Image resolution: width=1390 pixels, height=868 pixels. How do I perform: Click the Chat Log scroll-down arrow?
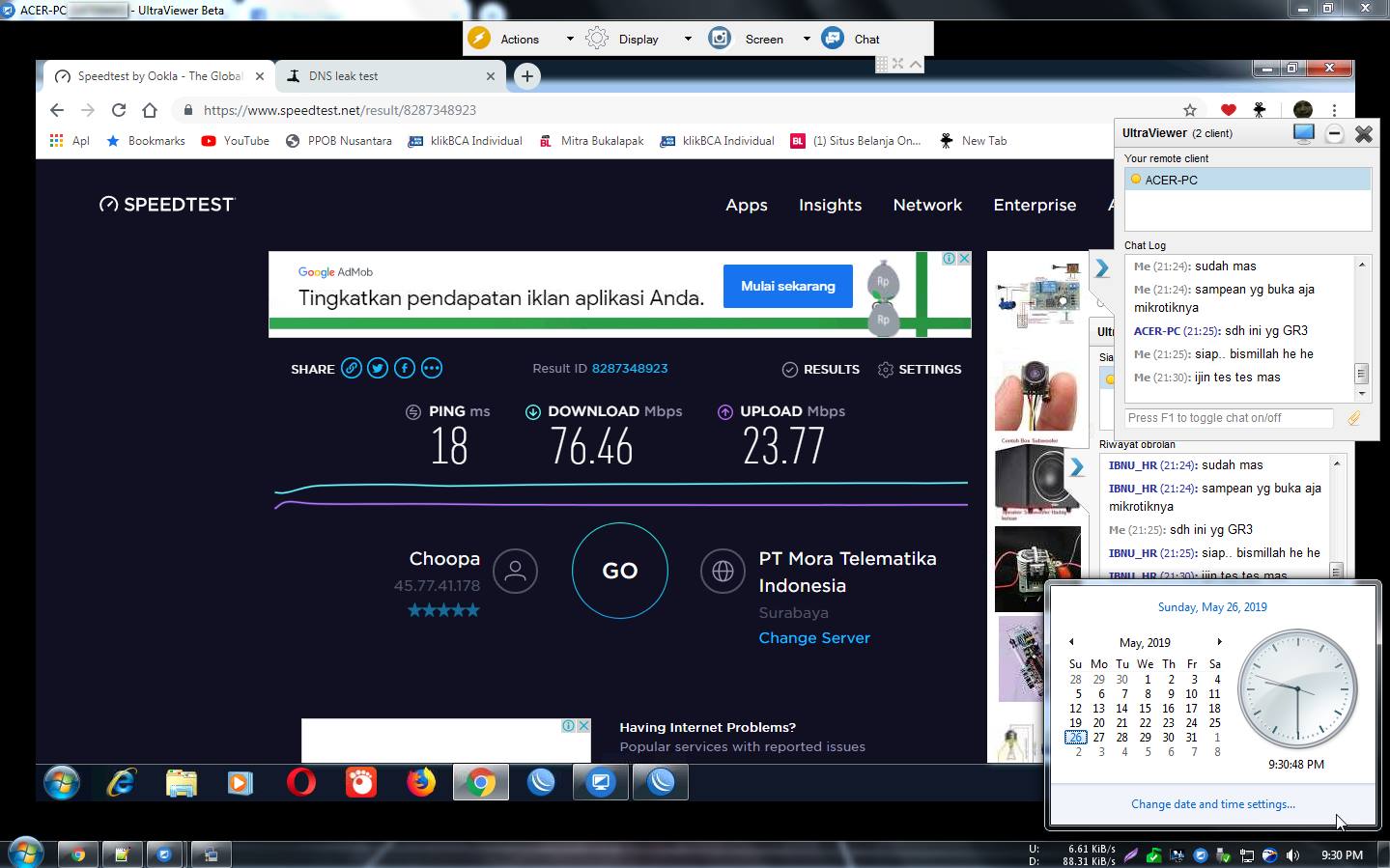1362,393
